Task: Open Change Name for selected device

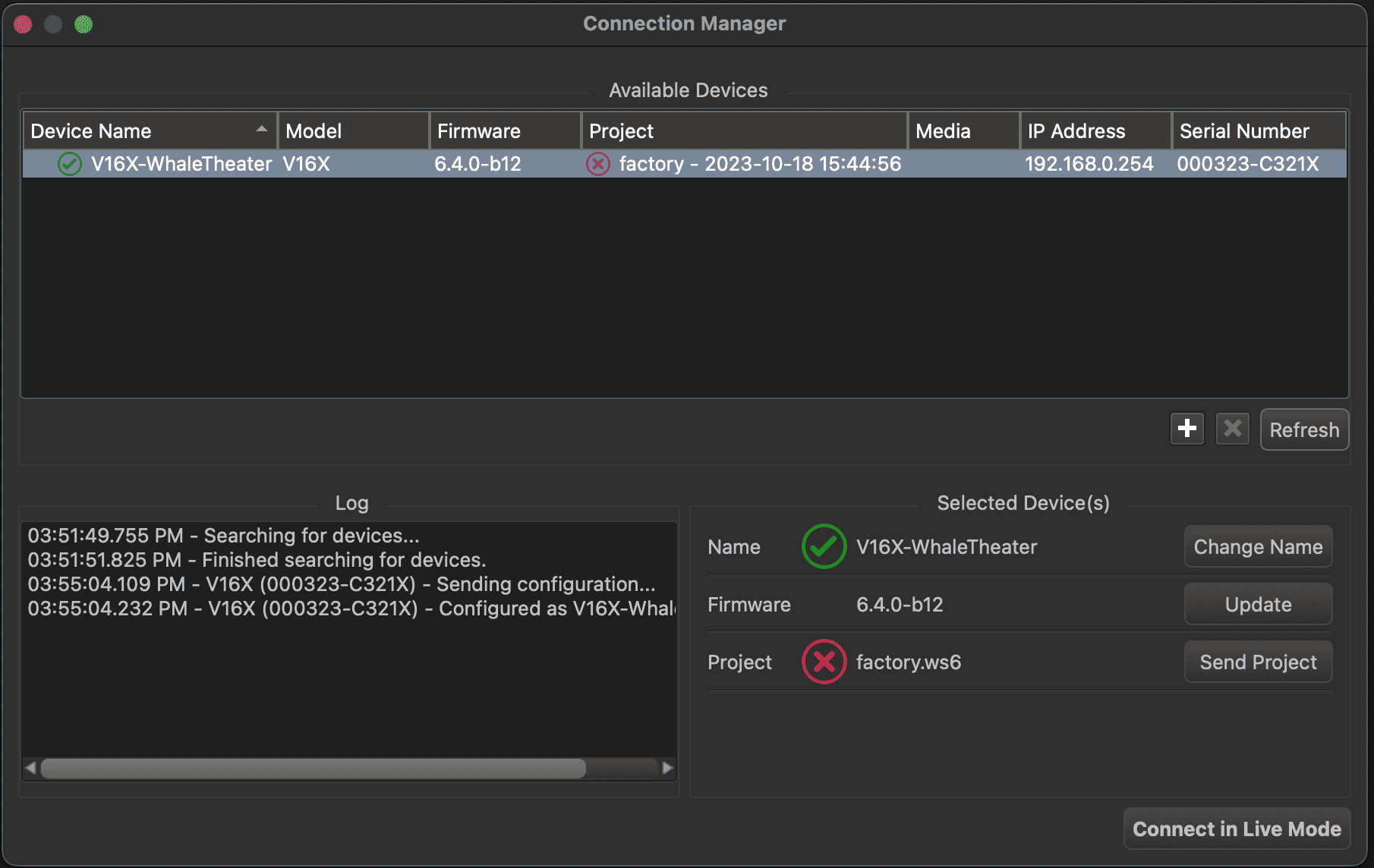Action: click(x=1258, y=546)
